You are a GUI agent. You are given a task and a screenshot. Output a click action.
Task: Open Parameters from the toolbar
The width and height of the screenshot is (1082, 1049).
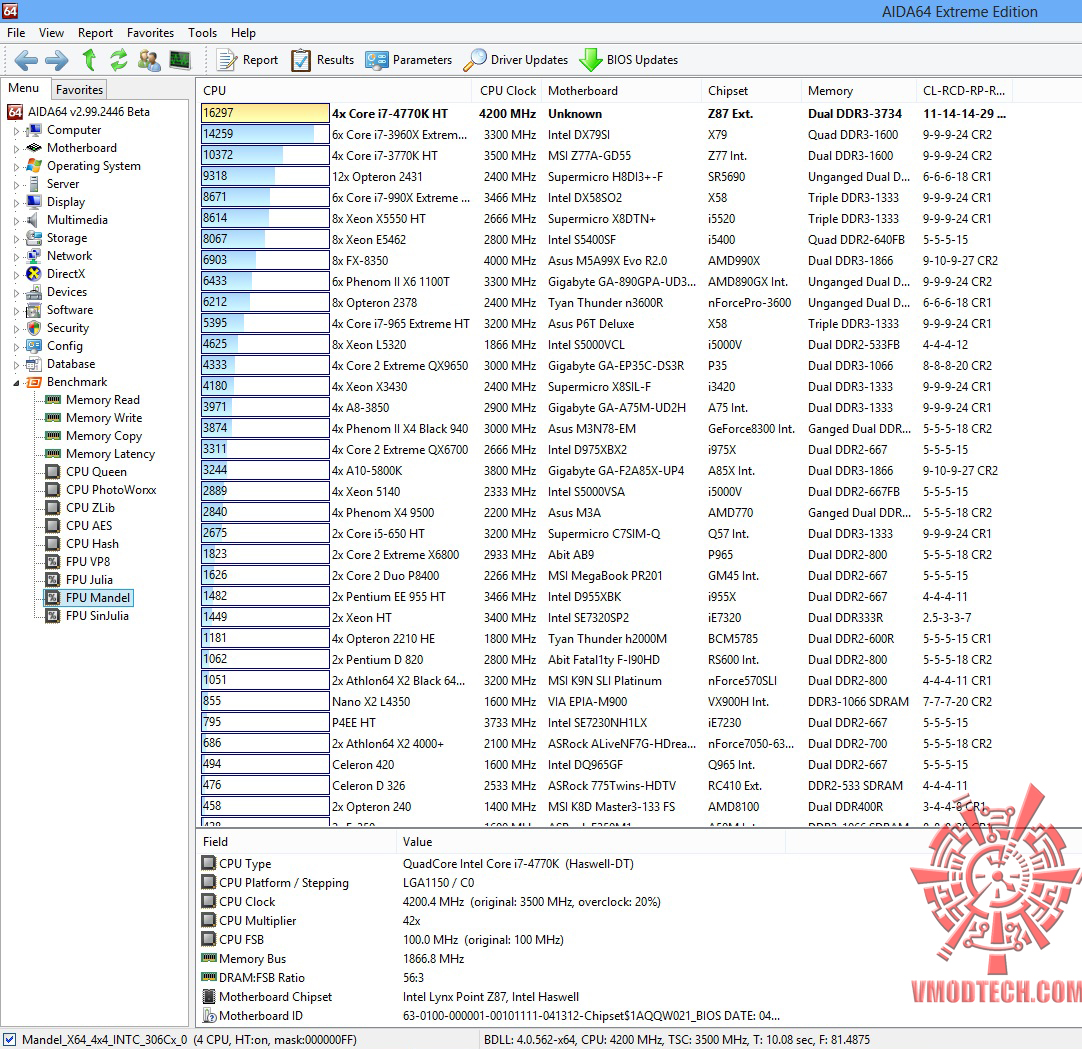(x=409, y=60)
